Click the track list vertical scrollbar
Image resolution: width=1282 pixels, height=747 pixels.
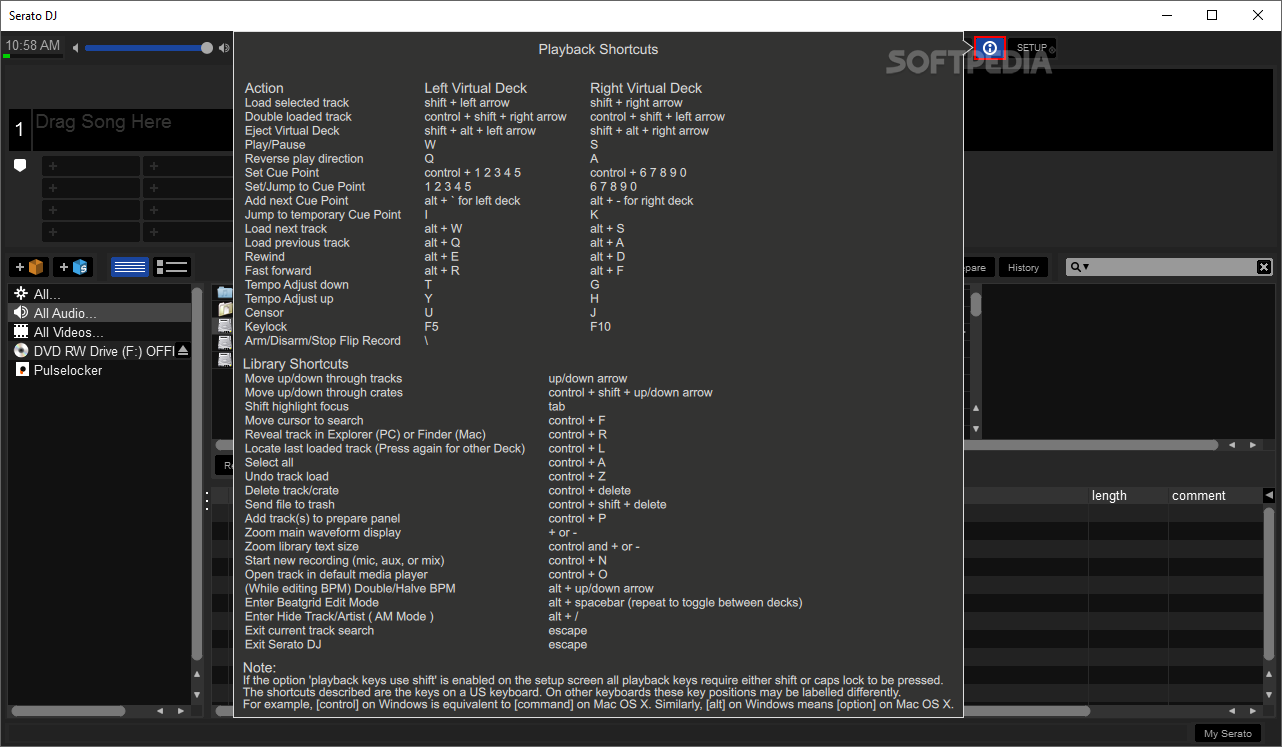click(x=1269, y=585)
